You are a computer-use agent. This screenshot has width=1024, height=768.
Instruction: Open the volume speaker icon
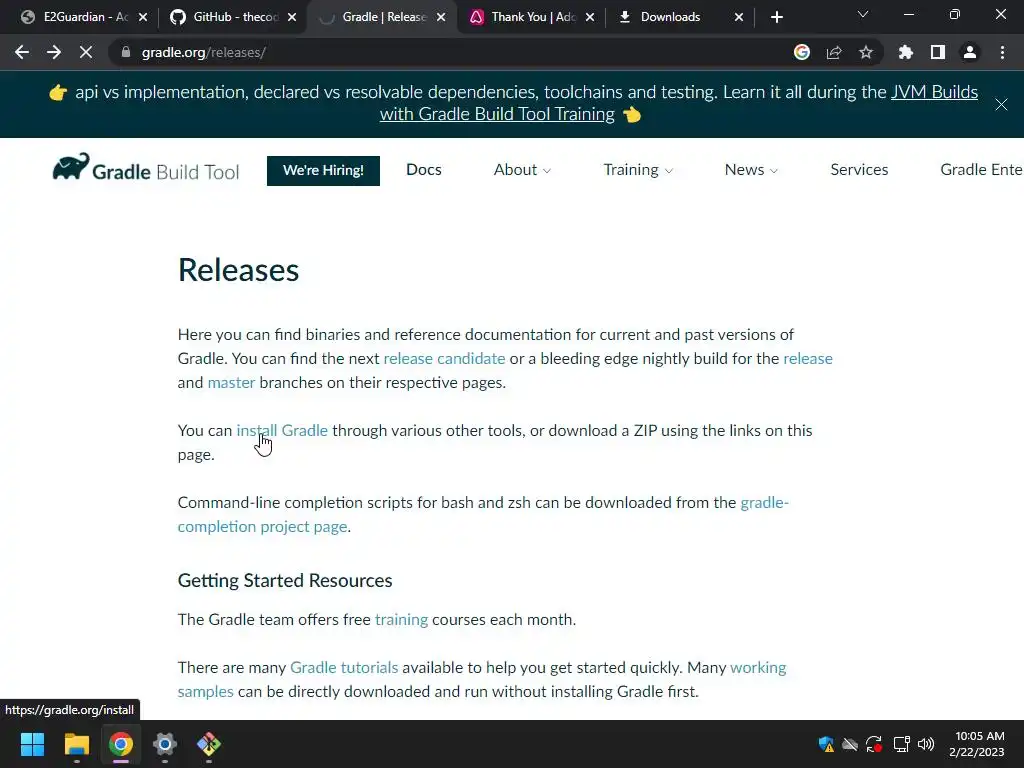(x=925, y=744)
